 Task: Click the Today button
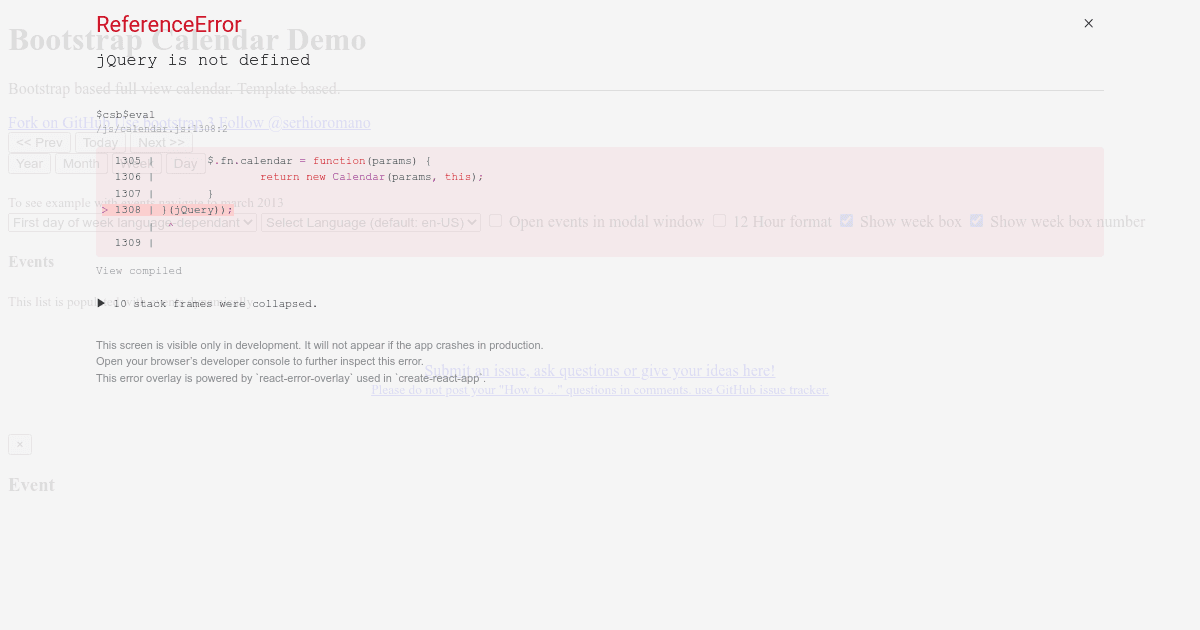coord(100,142)
